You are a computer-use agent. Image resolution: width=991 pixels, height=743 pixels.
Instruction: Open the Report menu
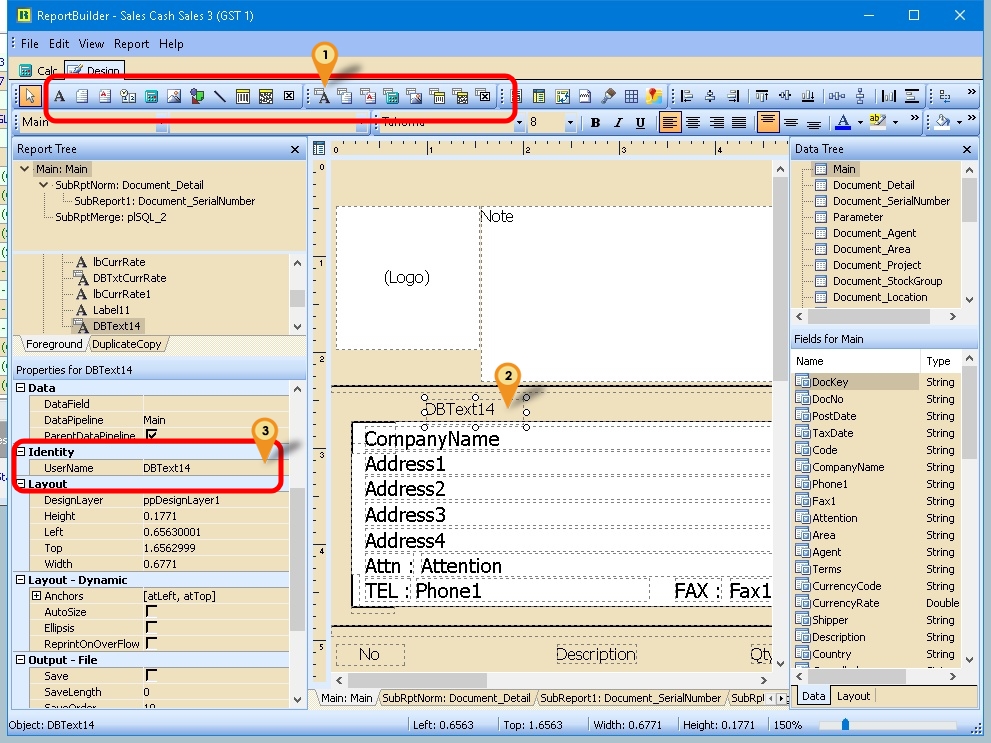tap(131, 44)
